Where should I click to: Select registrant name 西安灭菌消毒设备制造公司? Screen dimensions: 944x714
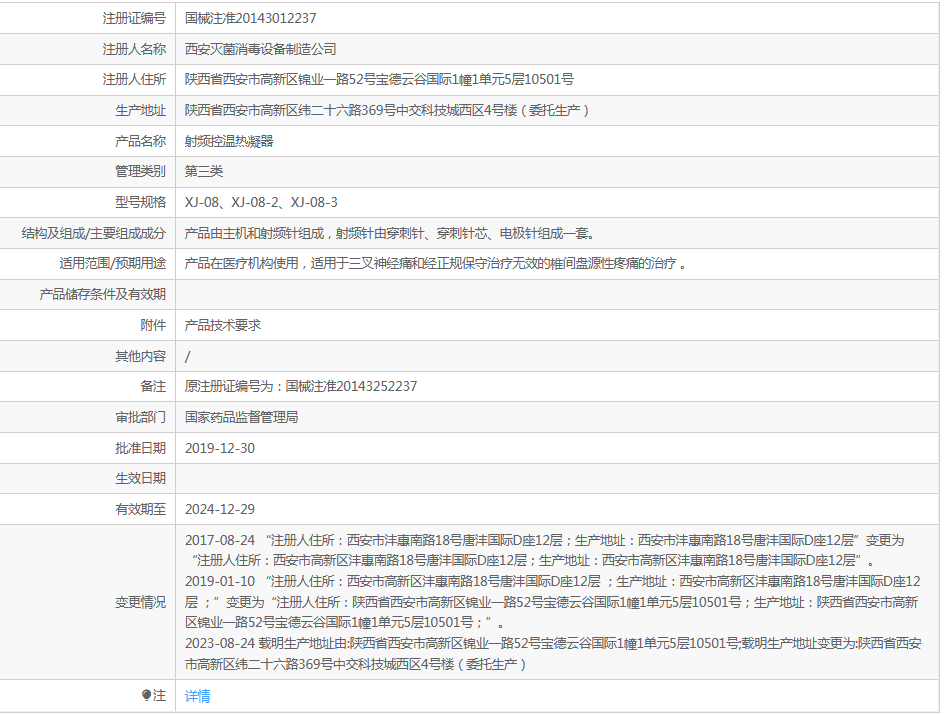(x=261, y=49)
